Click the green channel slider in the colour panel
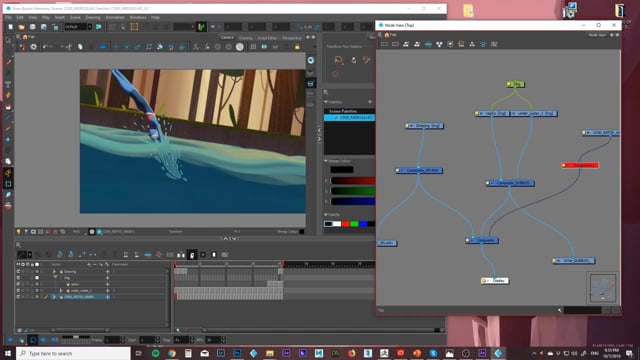640x360 pixels. 353,191
